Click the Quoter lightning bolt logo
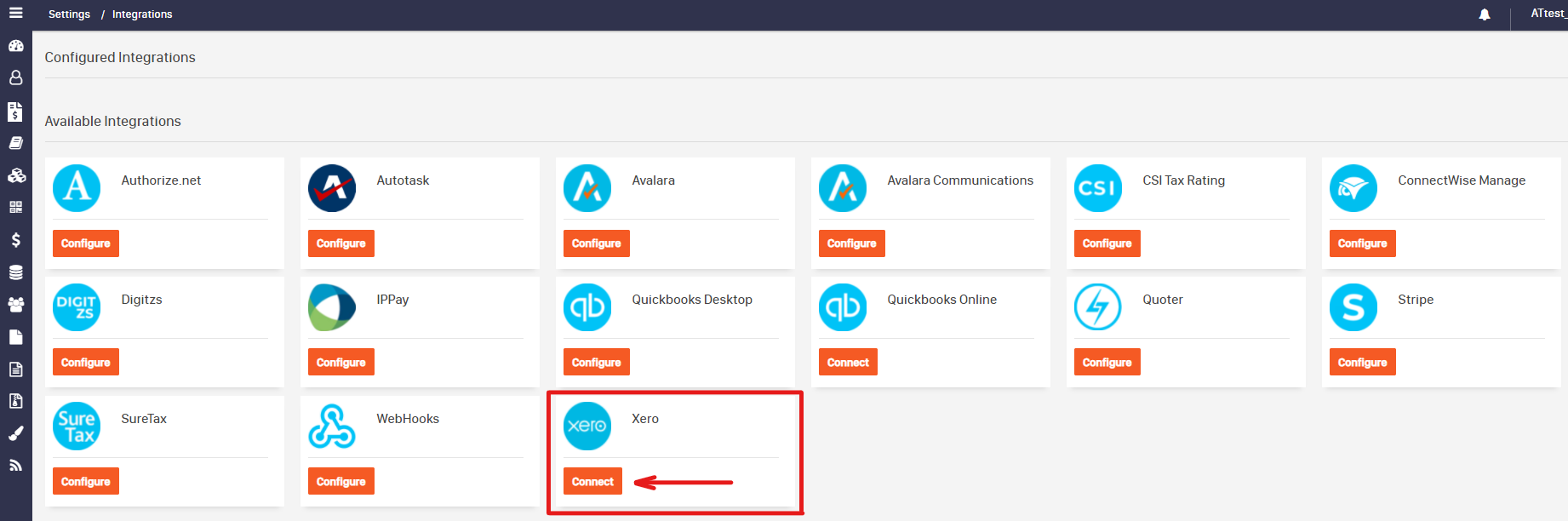The height and width of the screenshot is (521, 1568). [x=1098, y=307]
